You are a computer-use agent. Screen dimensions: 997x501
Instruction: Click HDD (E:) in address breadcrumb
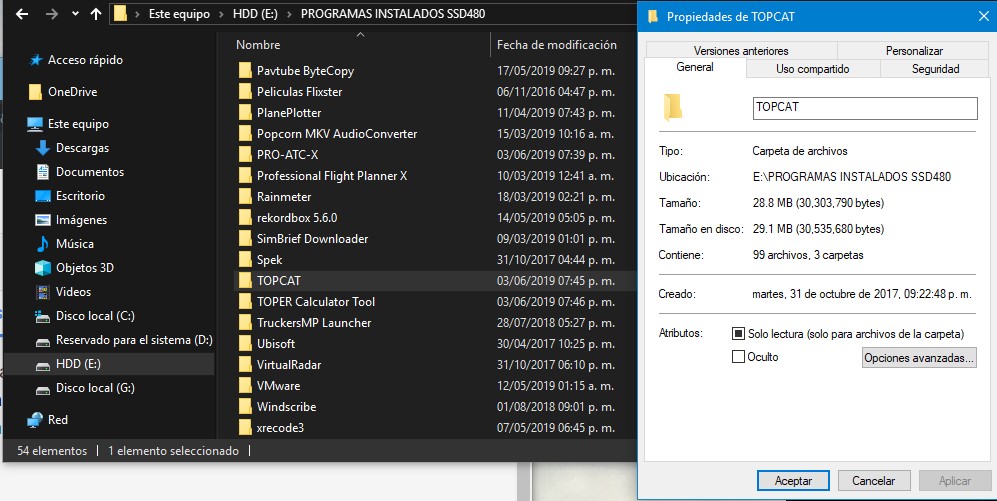pos(255,14)
